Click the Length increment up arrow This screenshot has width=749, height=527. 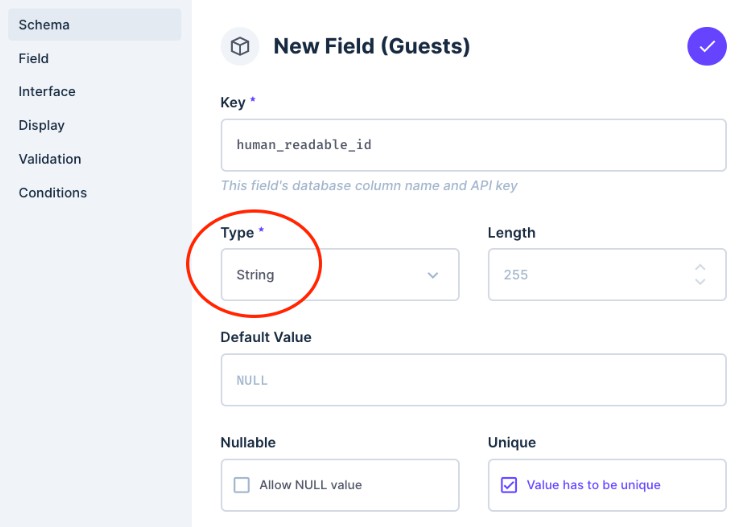(x=700, y=267)
